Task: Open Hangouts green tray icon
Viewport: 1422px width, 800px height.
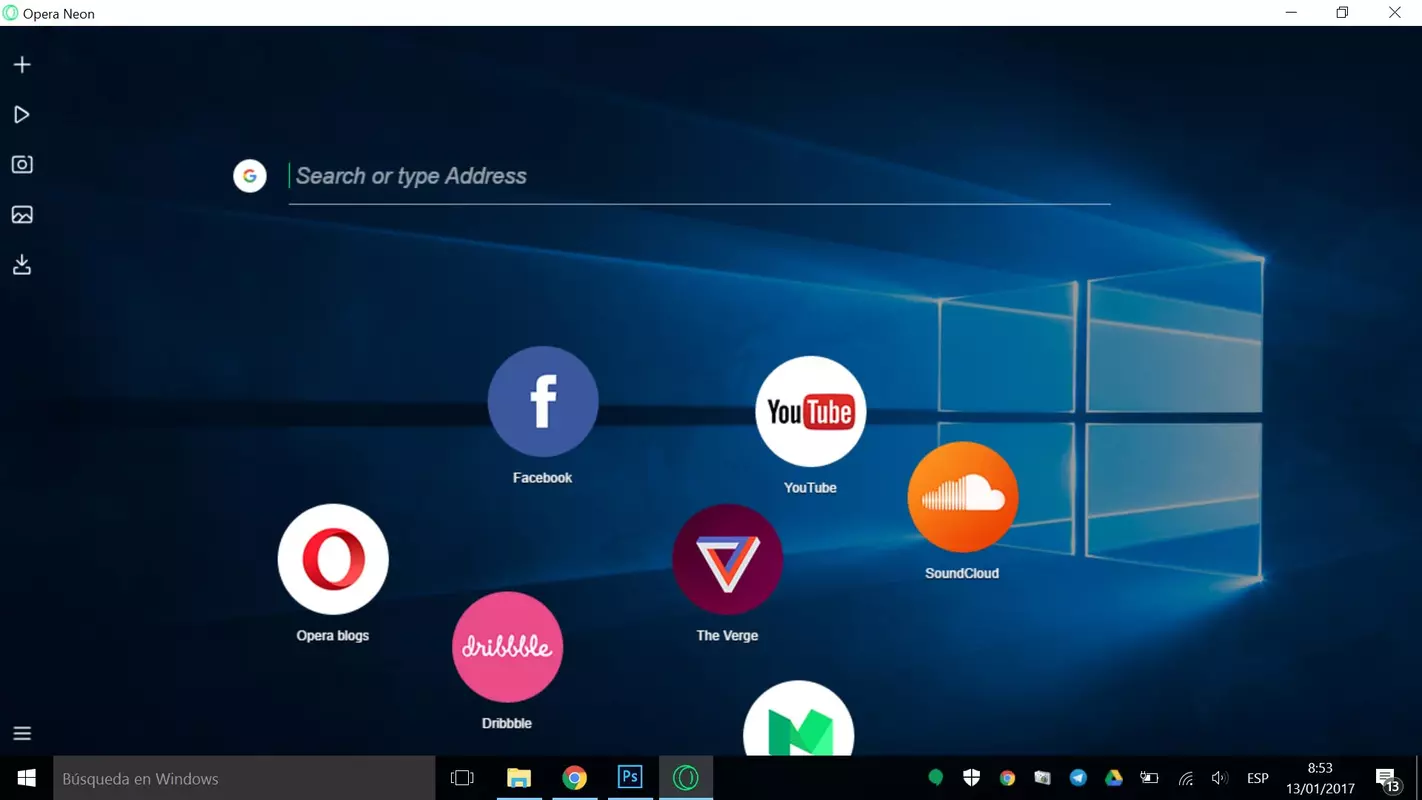Action: (936, 778)
